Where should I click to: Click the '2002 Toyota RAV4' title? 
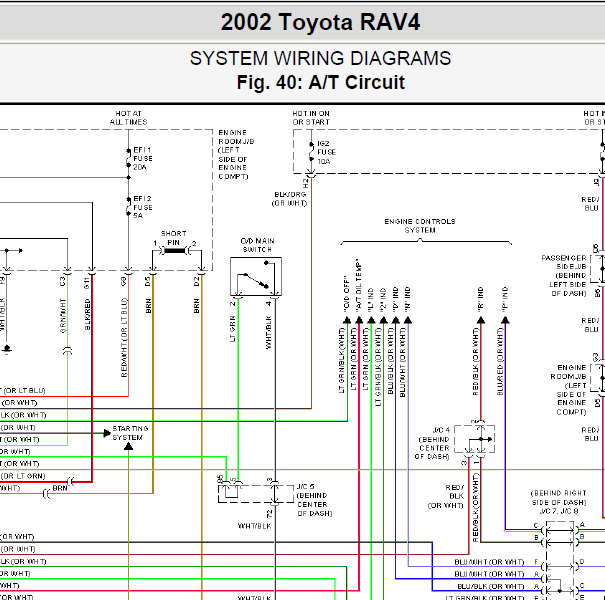pyautogui.click(x=320, y=22)
